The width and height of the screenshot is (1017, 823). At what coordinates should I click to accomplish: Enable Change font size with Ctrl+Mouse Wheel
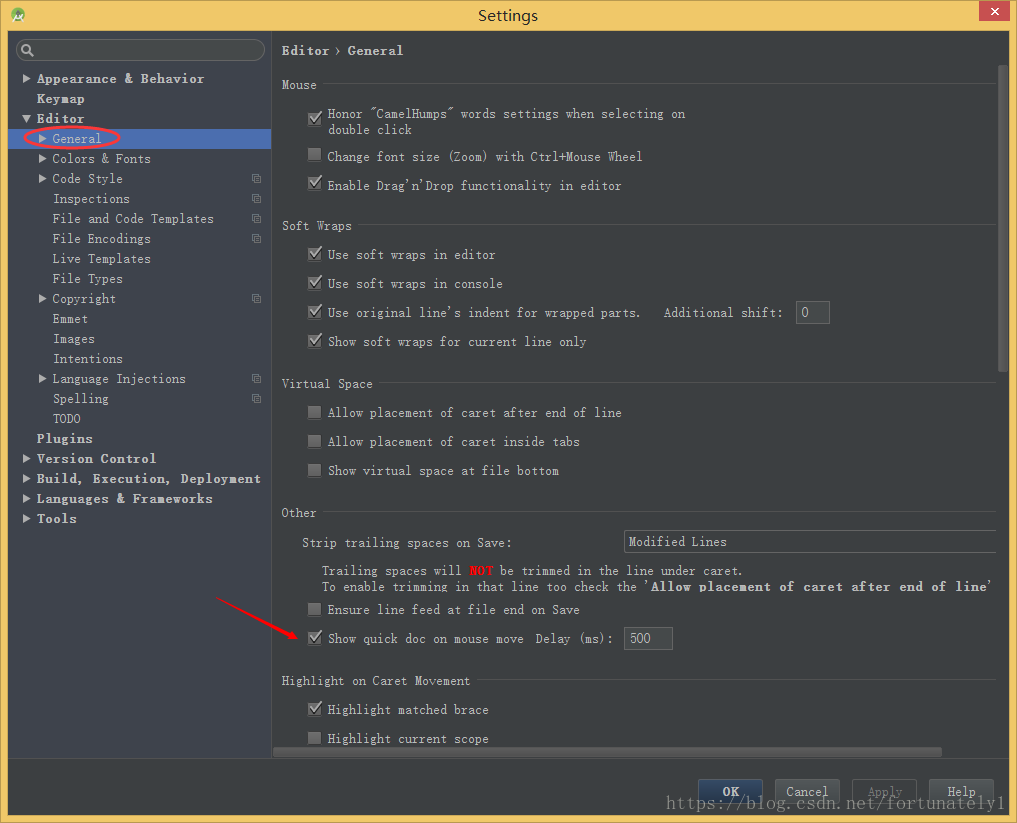pyautogui.click(x=315, y=156)
